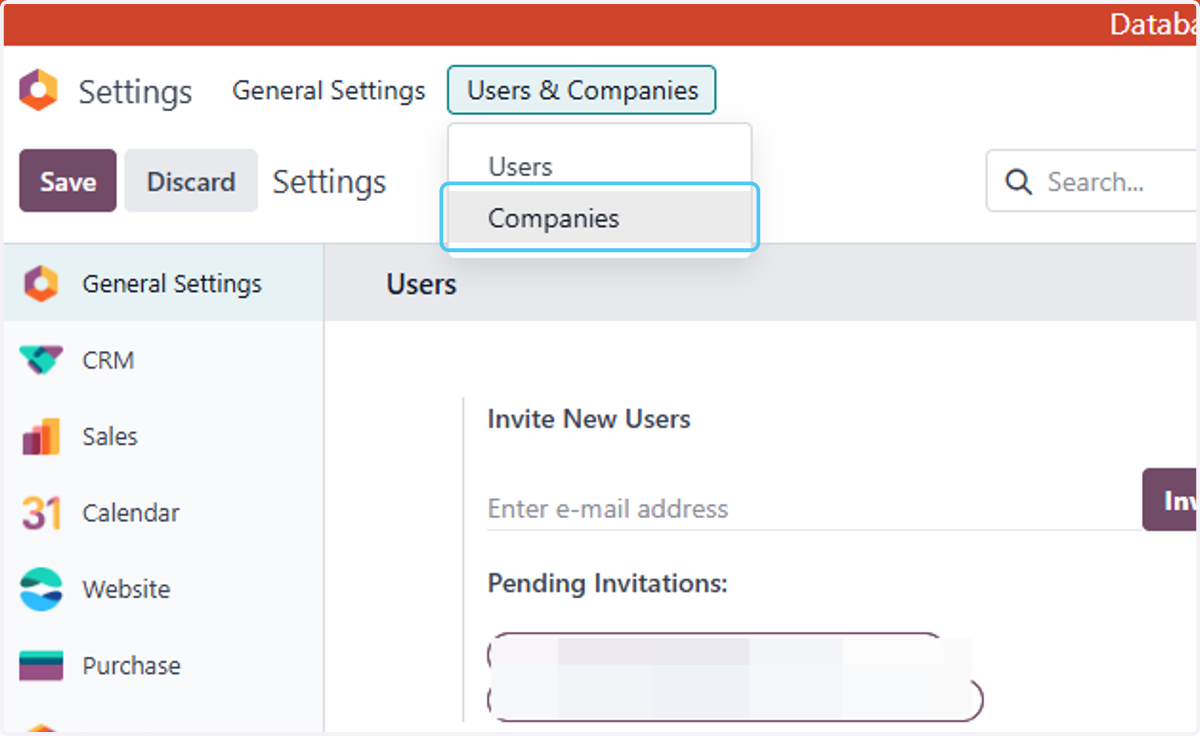The image size is (1200, 736).
Task: Select the Website sidebar label
Action: (x=126, y=589)
